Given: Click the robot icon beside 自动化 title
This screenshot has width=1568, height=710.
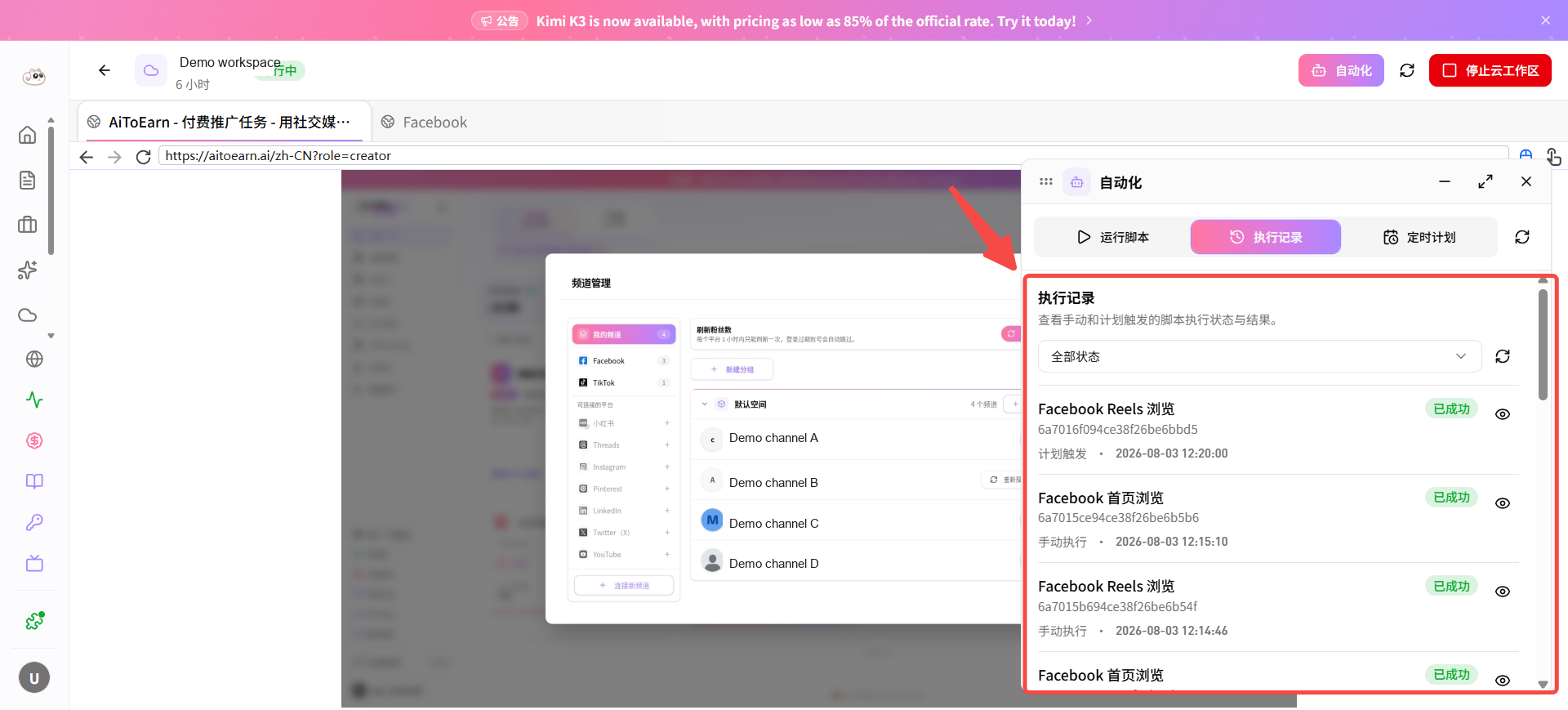Looking at the screenshot, I should [1077, 182].
